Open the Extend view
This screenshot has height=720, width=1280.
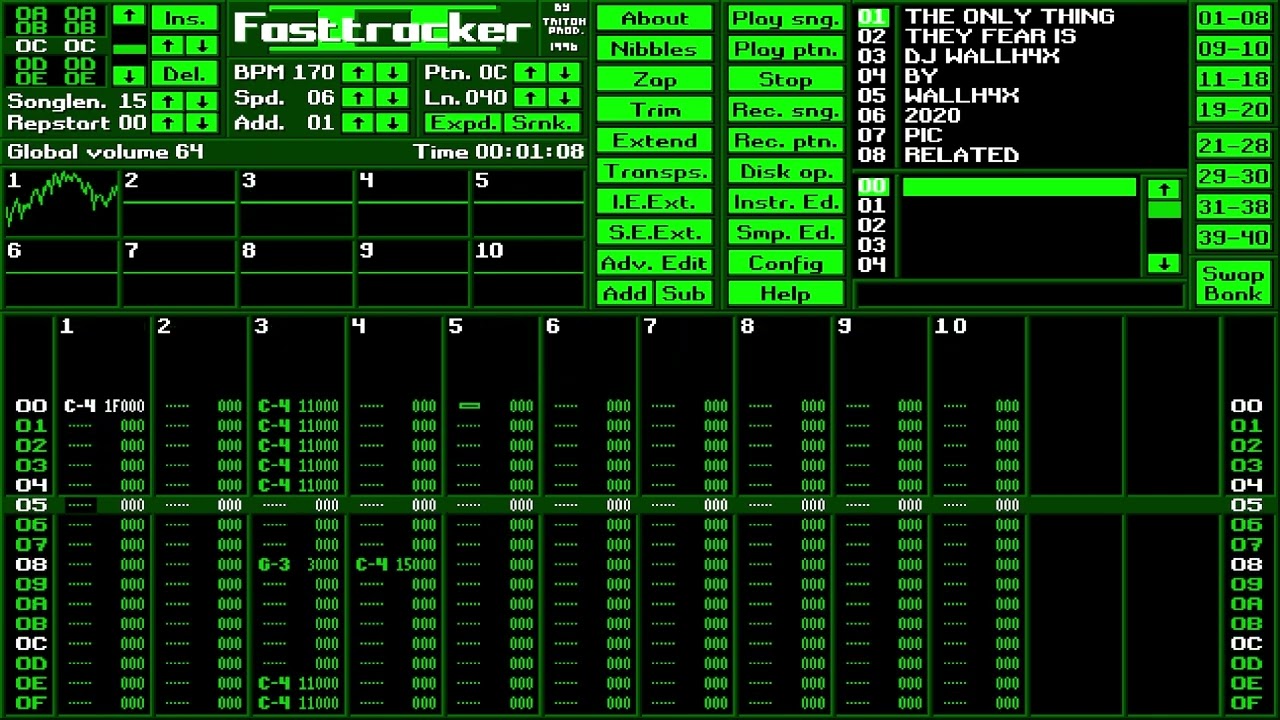[x=654, y=141]
